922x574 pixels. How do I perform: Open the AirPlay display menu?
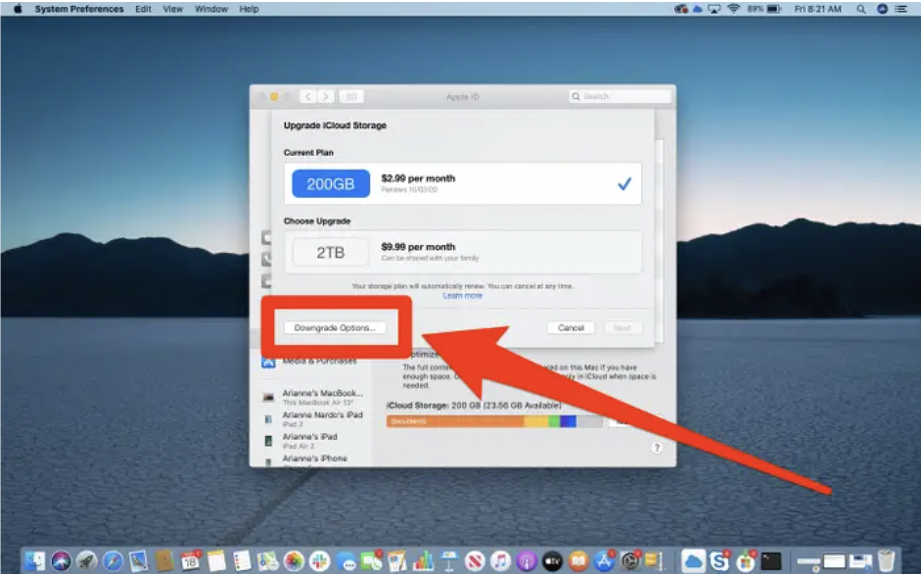pyautogui.click(x=714, y=9)
